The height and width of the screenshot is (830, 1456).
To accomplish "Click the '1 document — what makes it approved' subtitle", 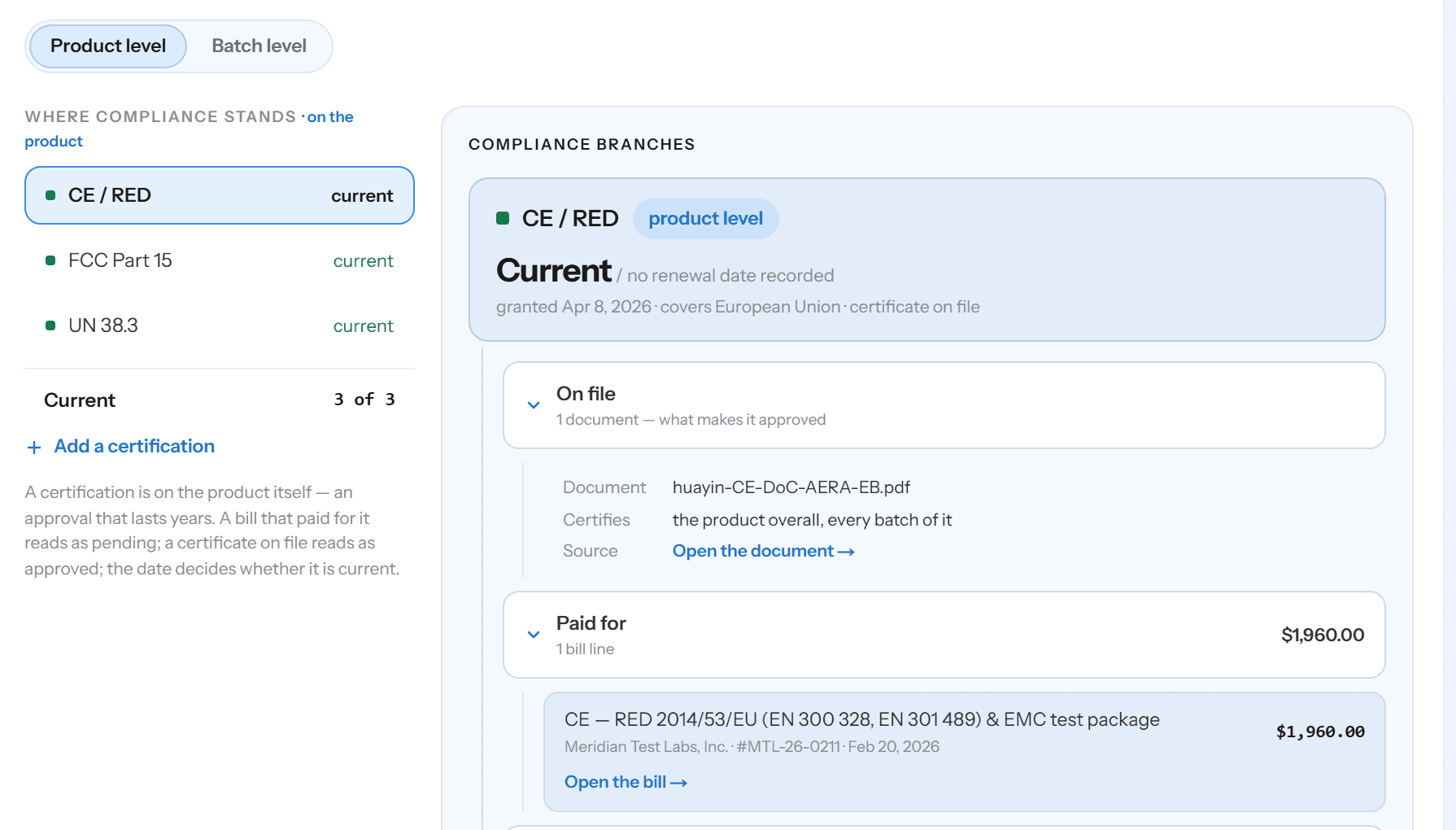I will [691, 420].
